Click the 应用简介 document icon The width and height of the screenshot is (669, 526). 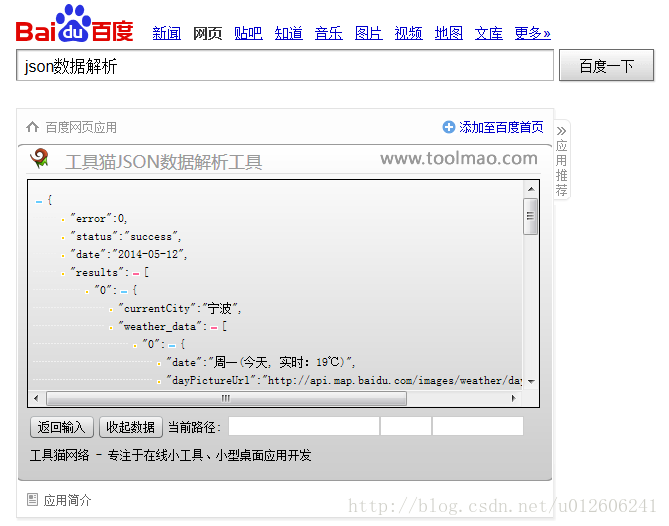coord(32,500)
